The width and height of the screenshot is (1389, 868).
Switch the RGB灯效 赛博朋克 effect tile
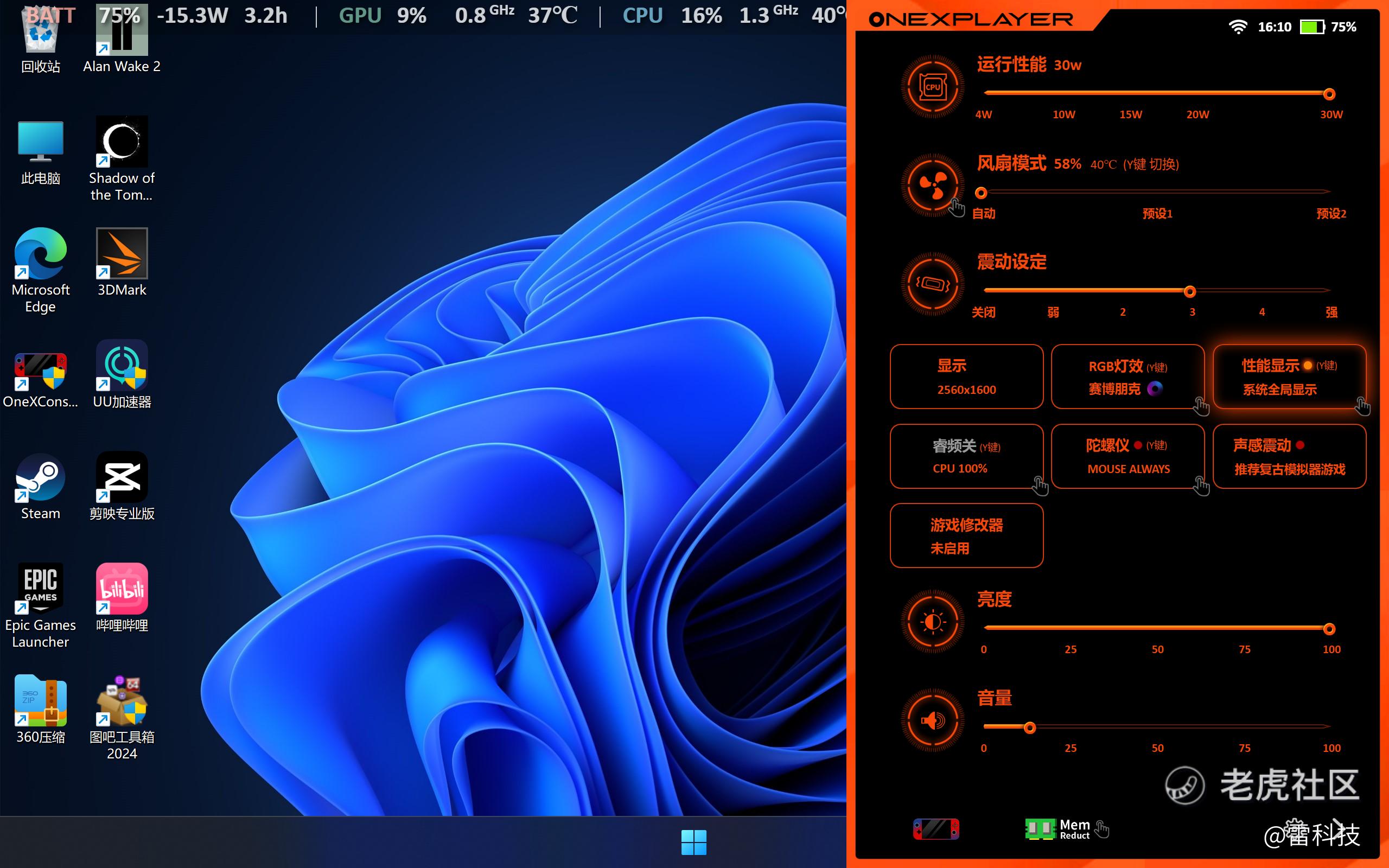1128,376
